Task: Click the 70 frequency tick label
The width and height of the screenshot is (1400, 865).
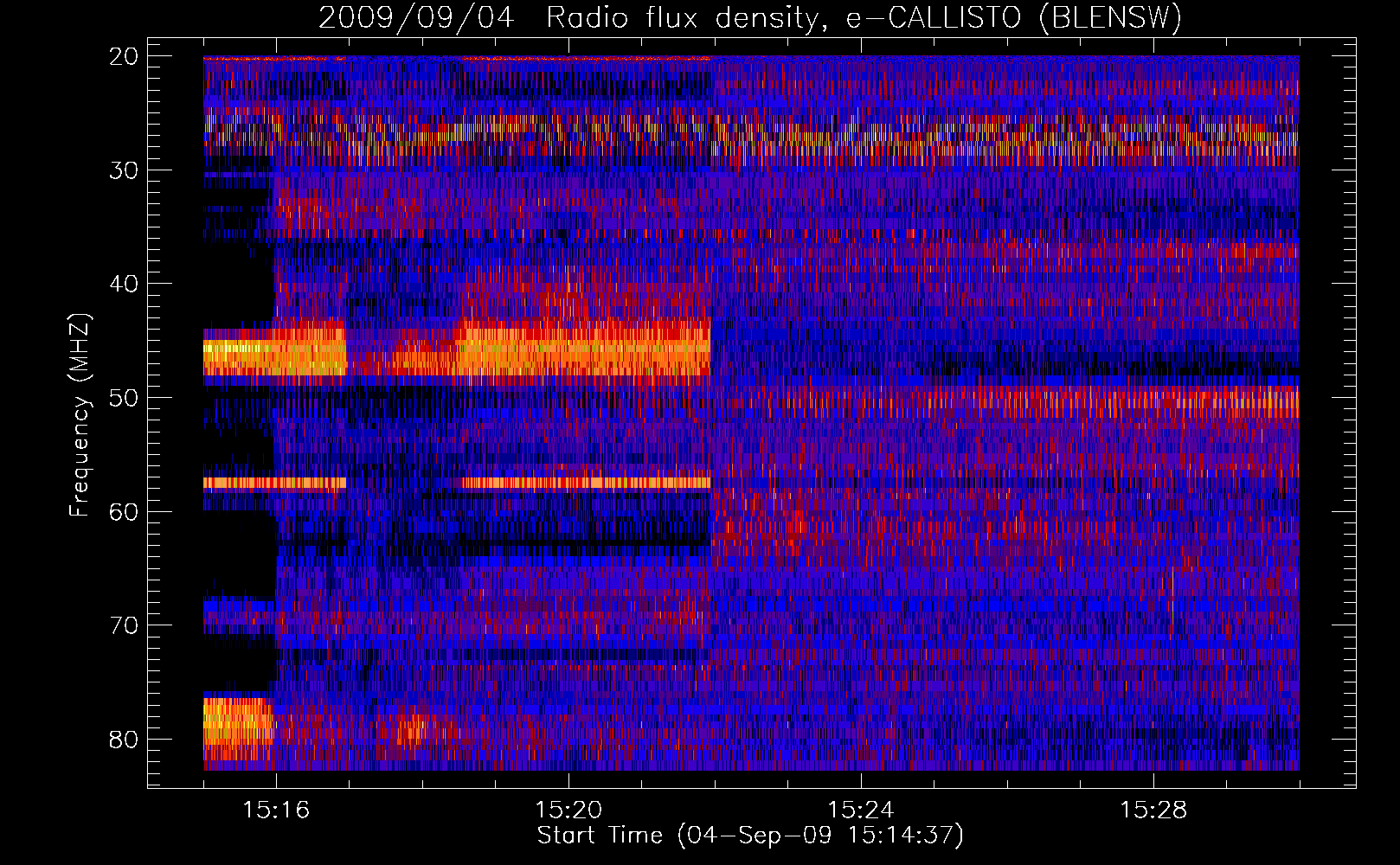Action: pyautogui.click(x=124, y=625)
